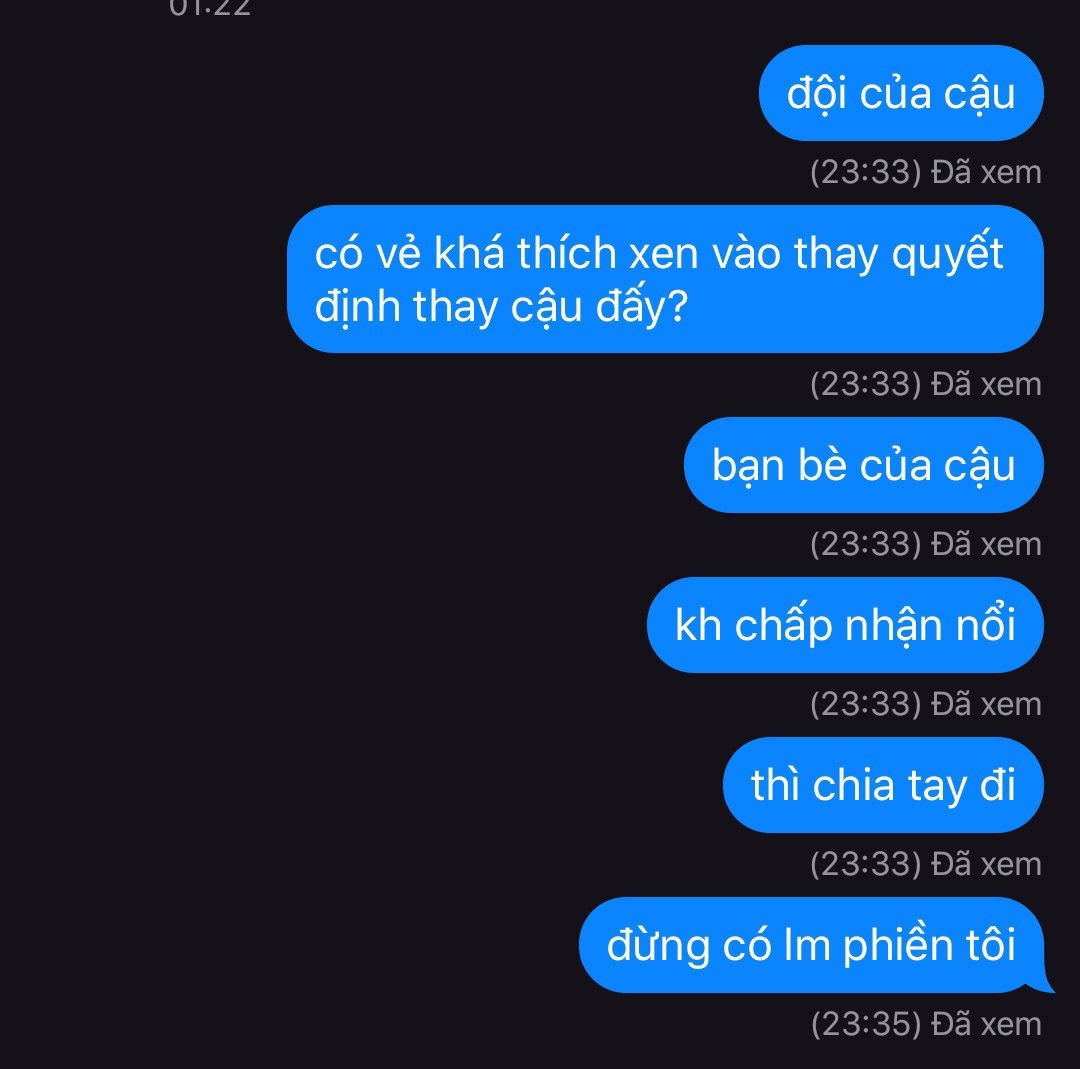Click "Đã xem" below "đội của cậu"
The image size is (1080, 1069).
tap(986, 172)
